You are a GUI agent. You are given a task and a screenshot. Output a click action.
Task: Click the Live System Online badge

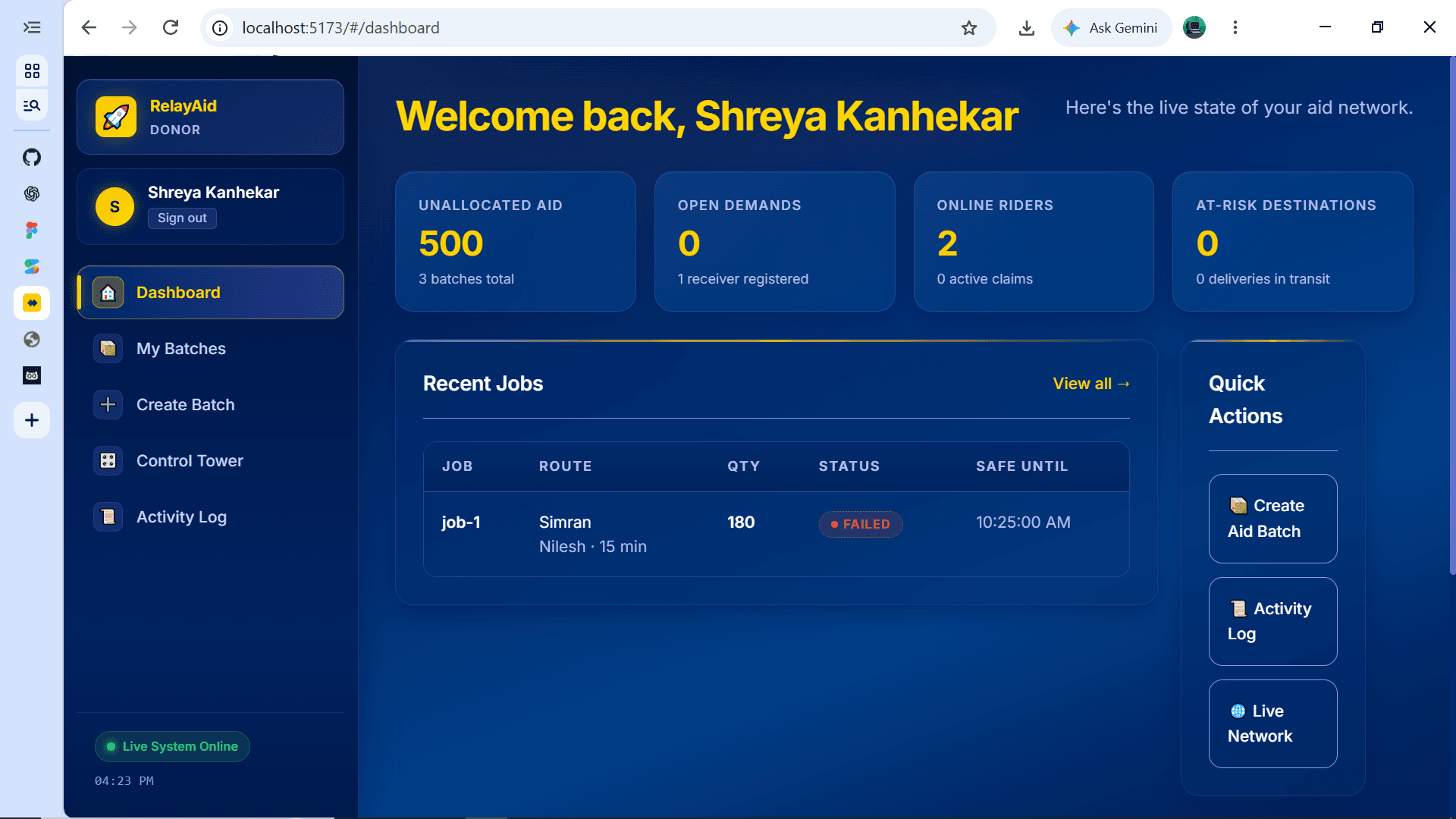tap(172, 746)
